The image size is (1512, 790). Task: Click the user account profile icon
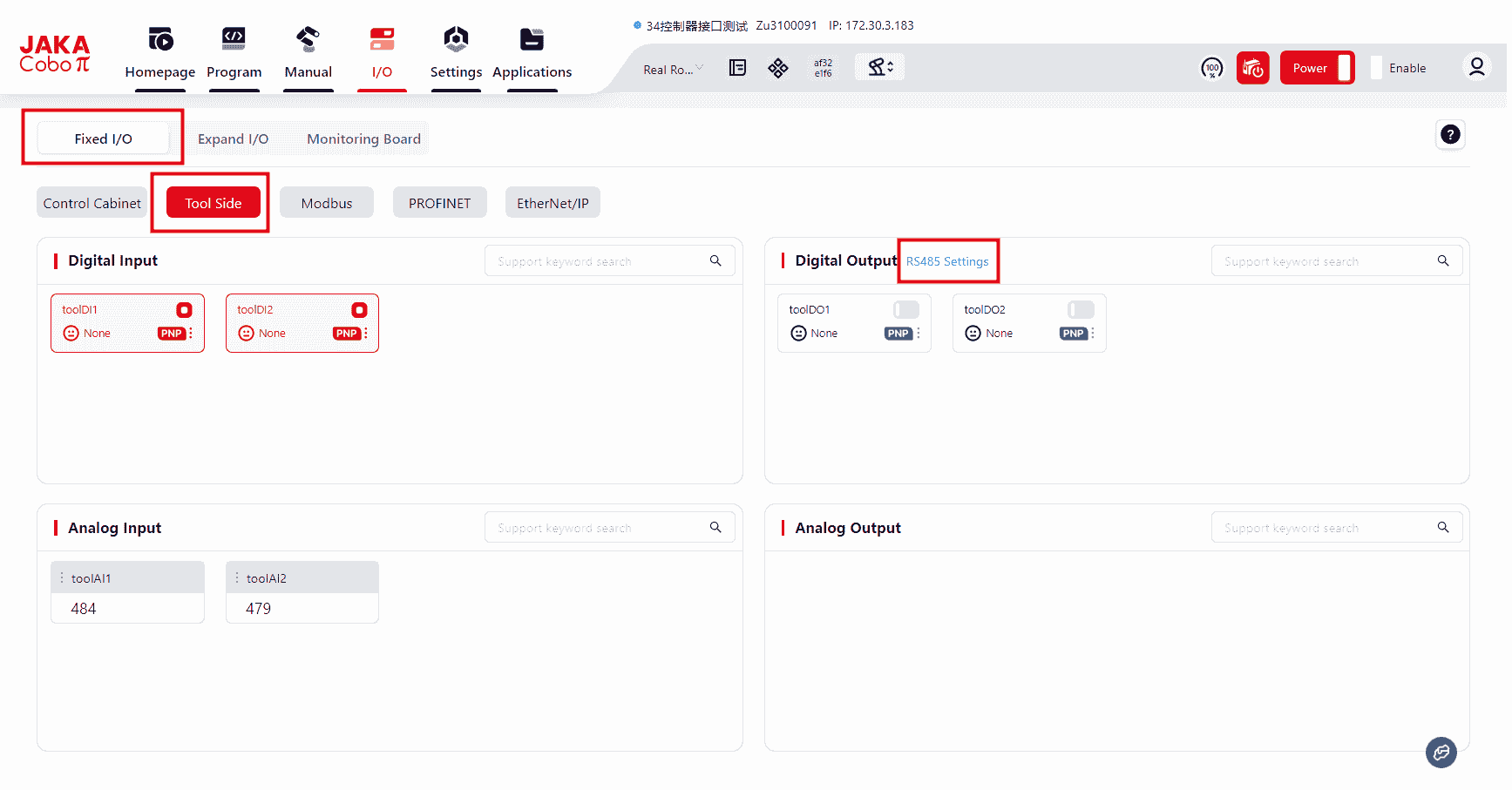click(x=1476, y=67)
